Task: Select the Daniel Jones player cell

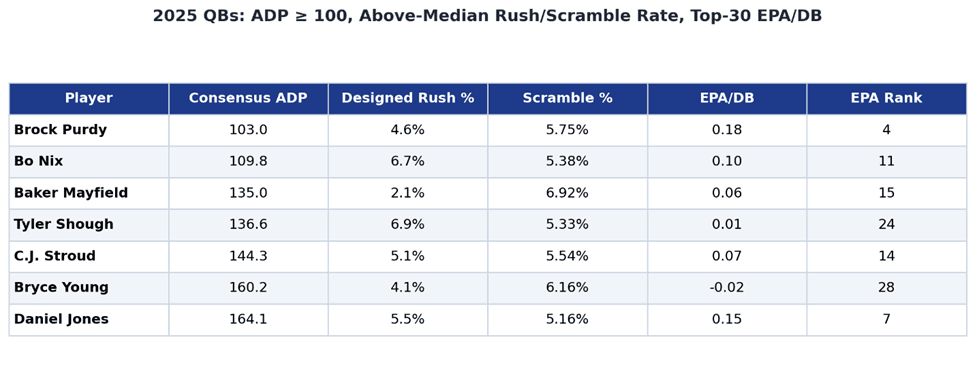Action: 89,319
